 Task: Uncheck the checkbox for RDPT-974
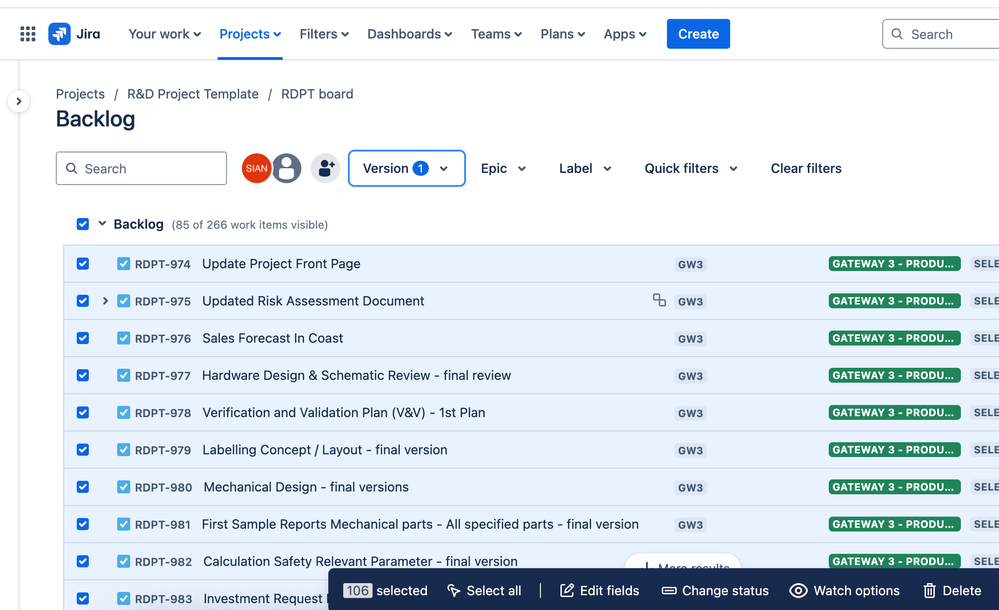(x=83, y=264)
